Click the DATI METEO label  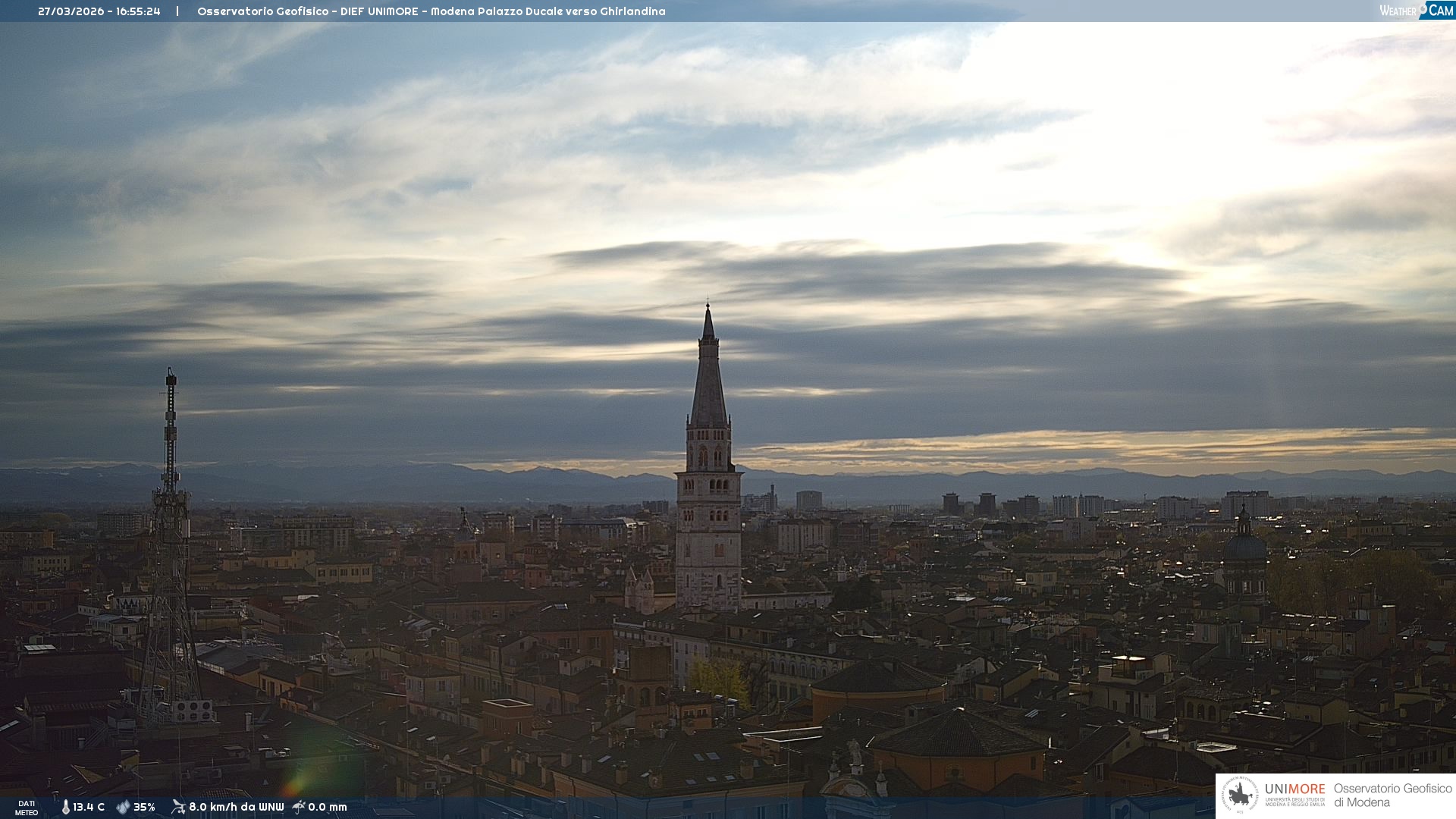tap(27, 808)
